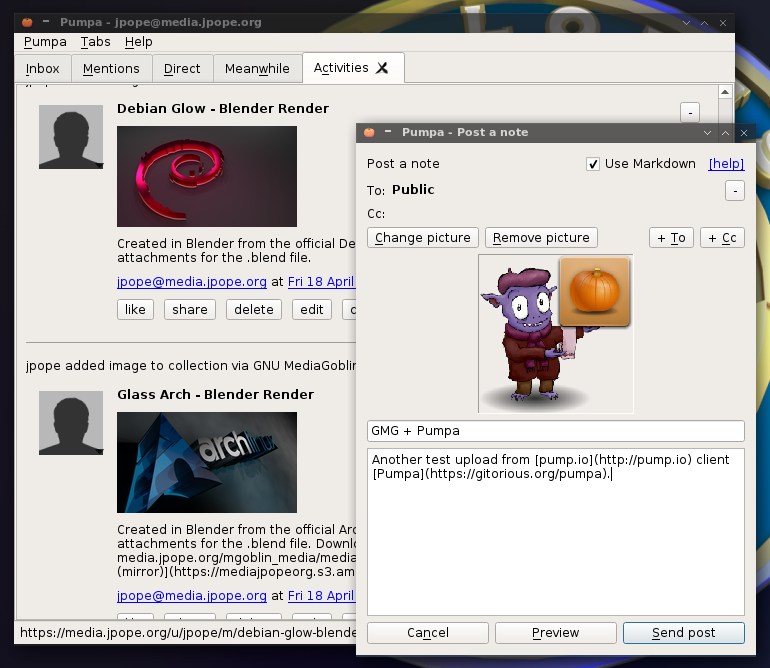This screenshot has width=770, height=668.
Task: Click the scrollbar up arrow in Activities
Action: point(725,92)
